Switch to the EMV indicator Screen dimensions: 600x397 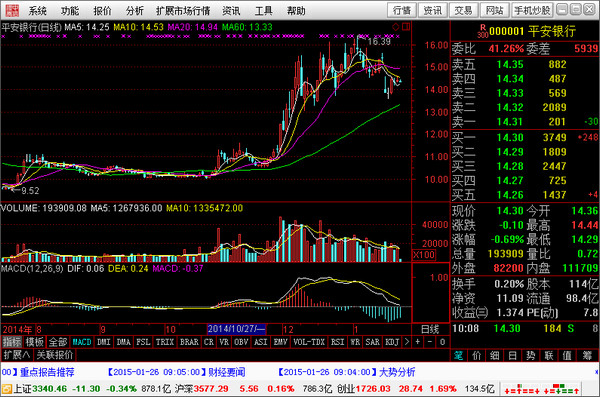pyautogui.click(x=280, y=342)
